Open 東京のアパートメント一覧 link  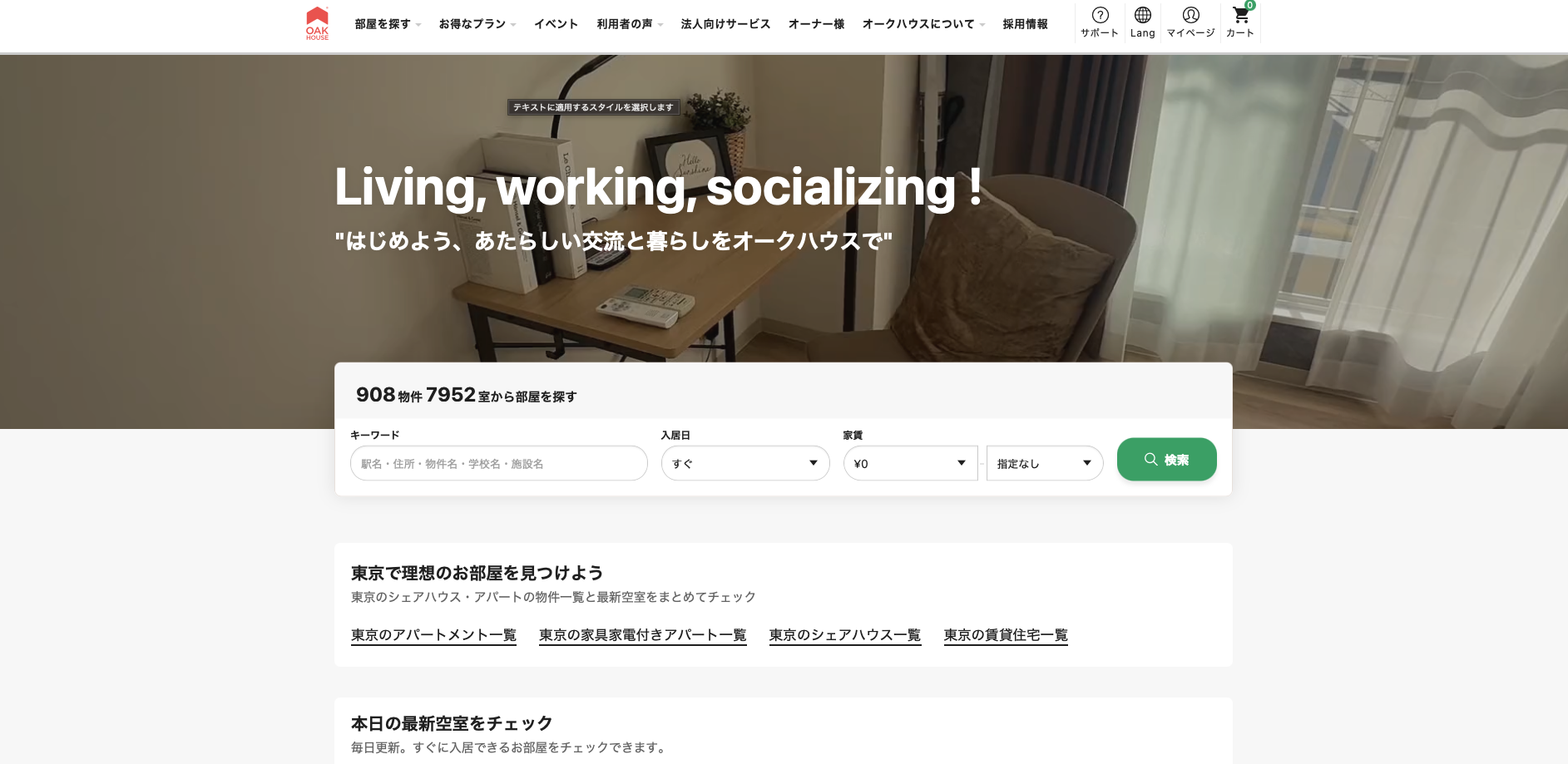(433, 635)
